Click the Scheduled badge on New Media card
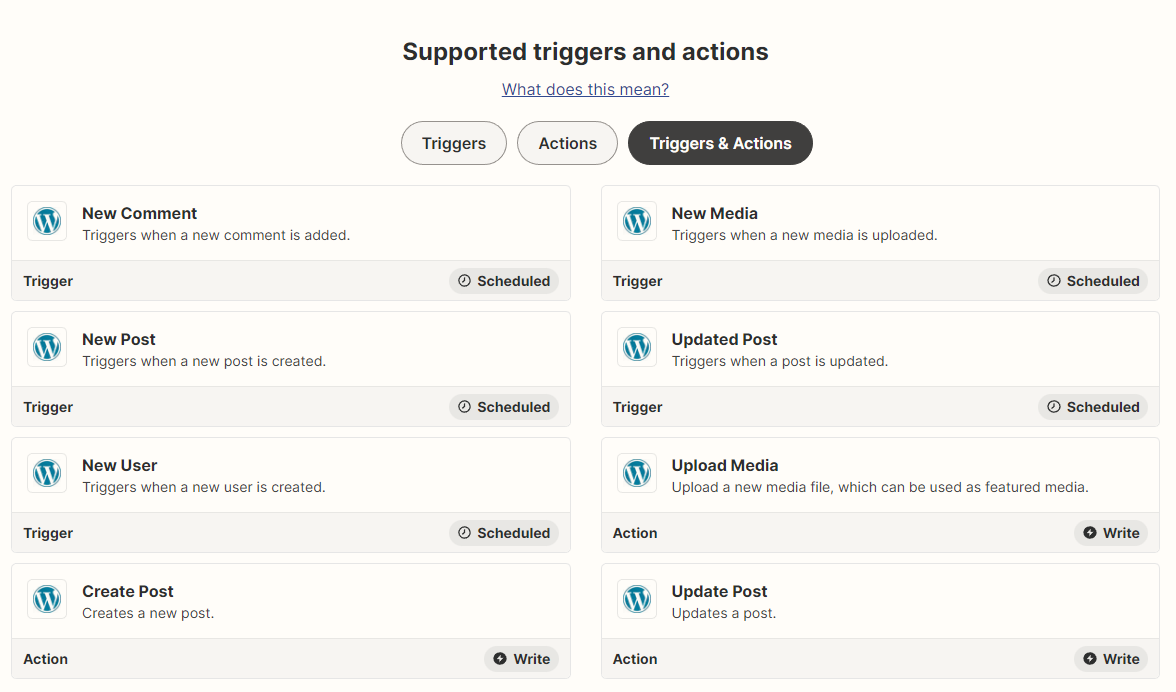Screen dimensions: 1176x692 [x=1094, y=281]
